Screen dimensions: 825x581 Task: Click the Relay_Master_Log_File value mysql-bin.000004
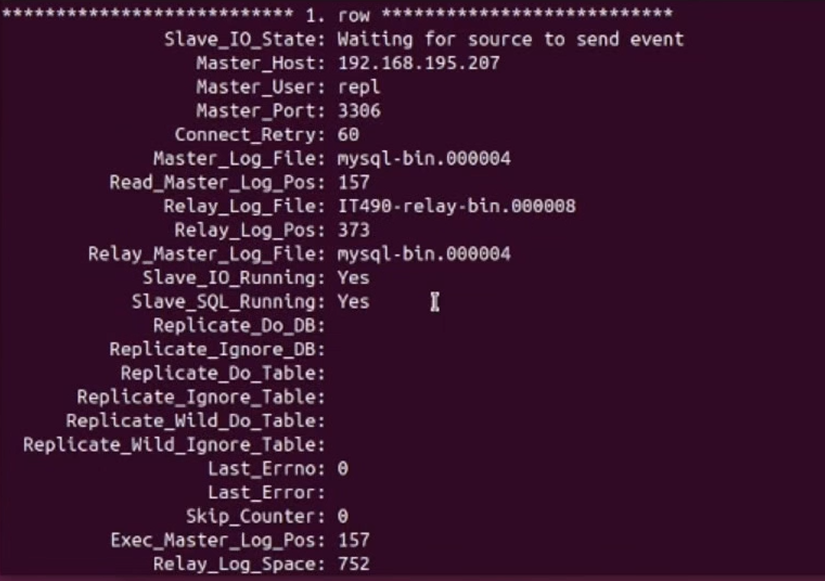[x=424, y=254]
